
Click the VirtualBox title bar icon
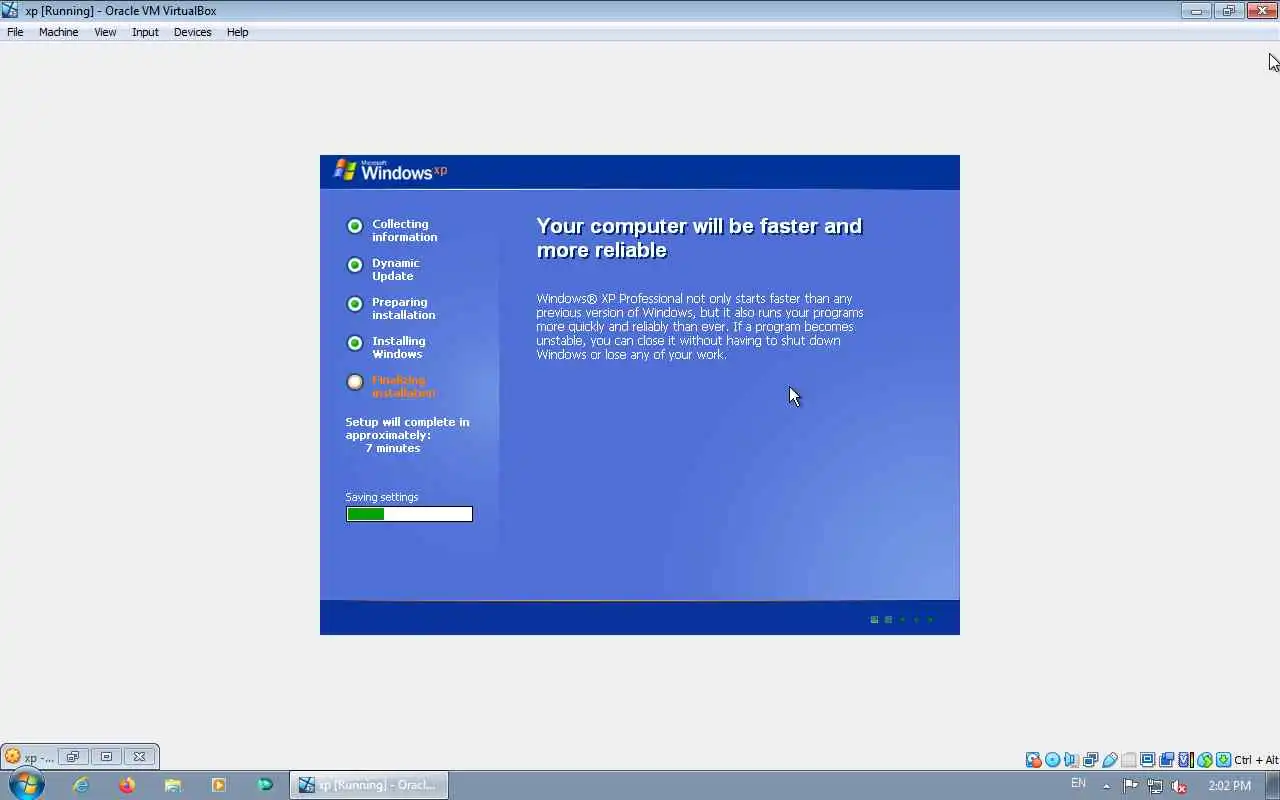(x=10, y=11)
